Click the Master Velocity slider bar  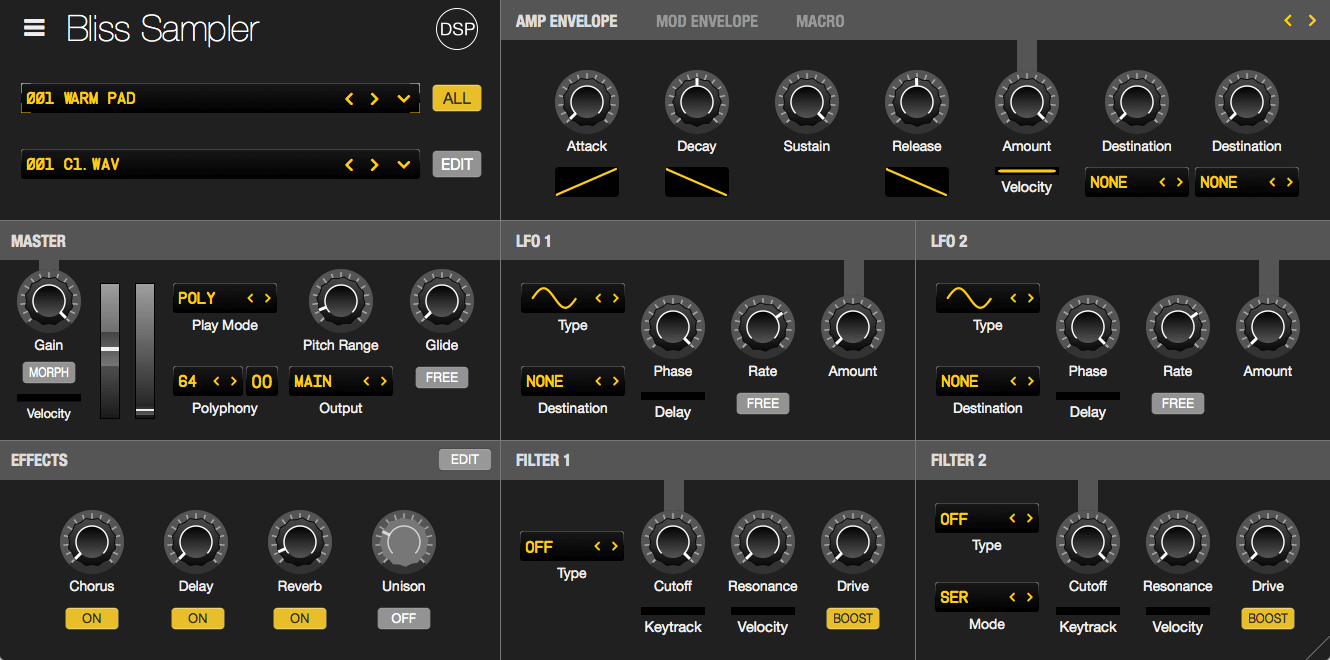click(49, 398)
